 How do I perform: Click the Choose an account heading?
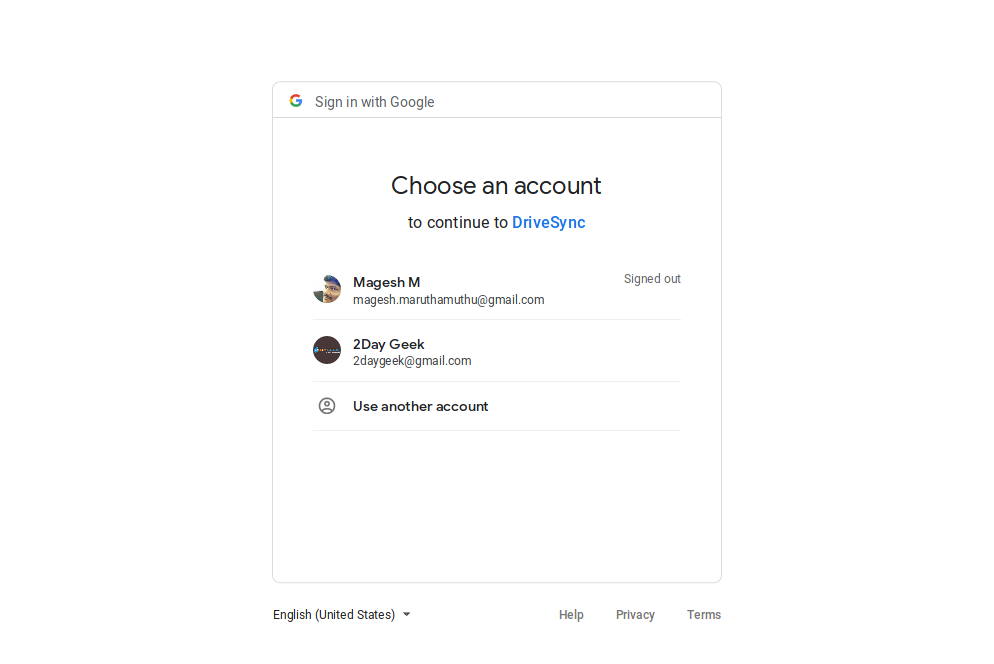496,186
